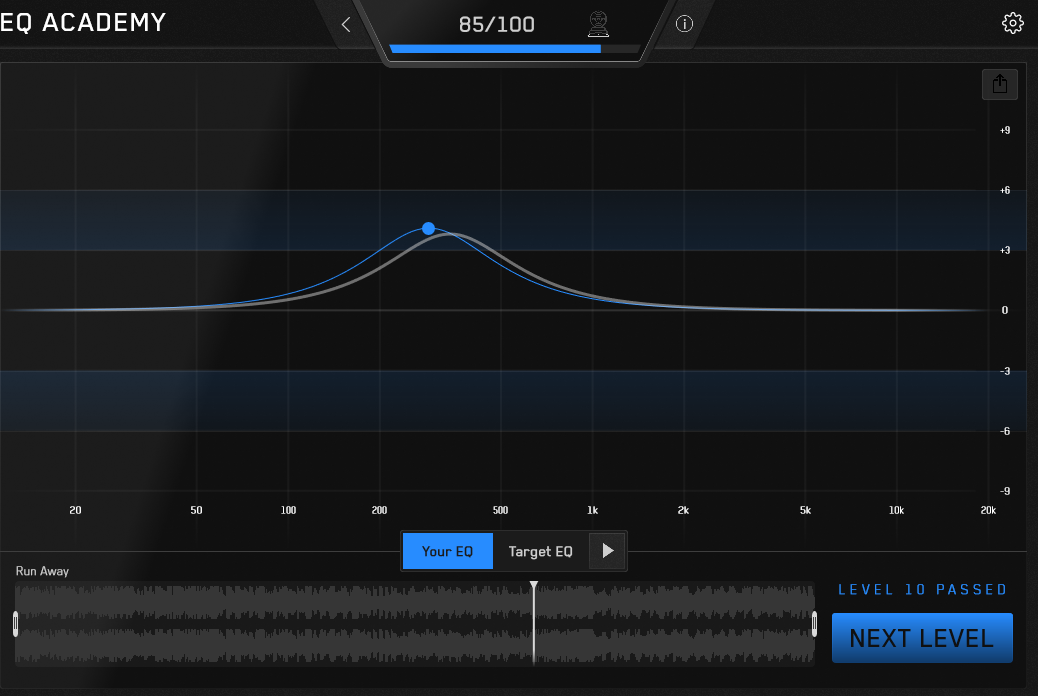Image resolution: width=1038 pixels, height=696 pixels.
Task: Click the right waveform loop handle
Action: tap(814, 624)
